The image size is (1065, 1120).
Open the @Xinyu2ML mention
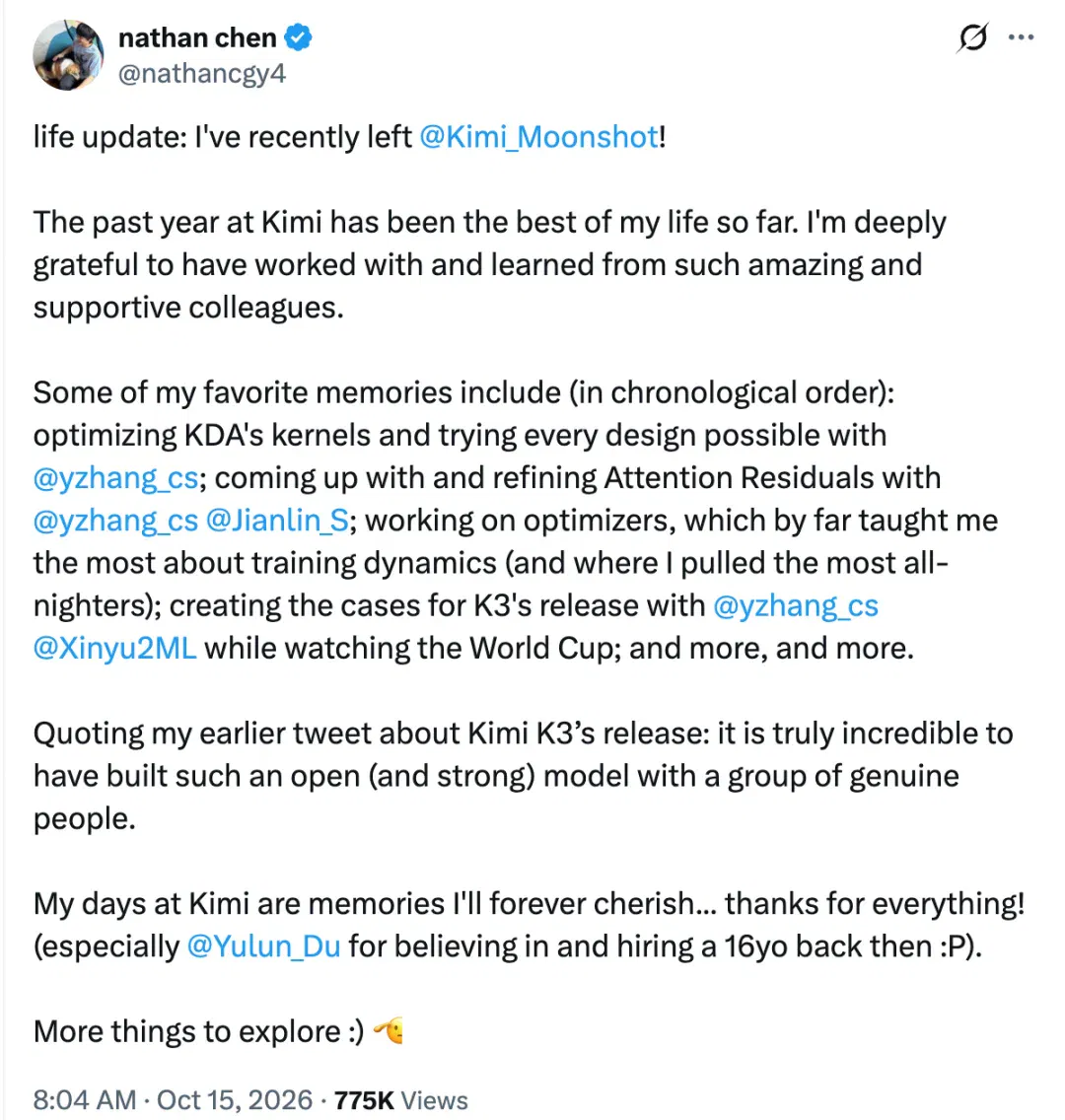115,649
